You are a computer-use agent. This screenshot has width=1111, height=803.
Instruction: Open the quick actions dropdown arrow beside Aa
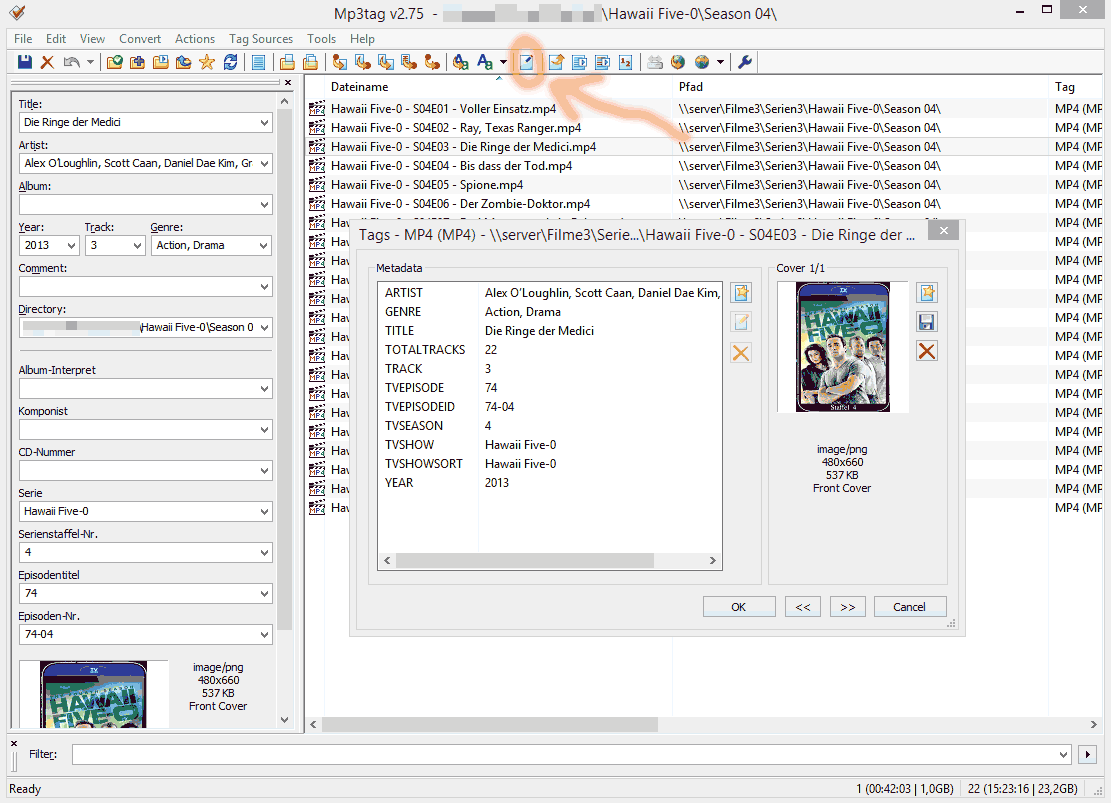click(503, 62)
